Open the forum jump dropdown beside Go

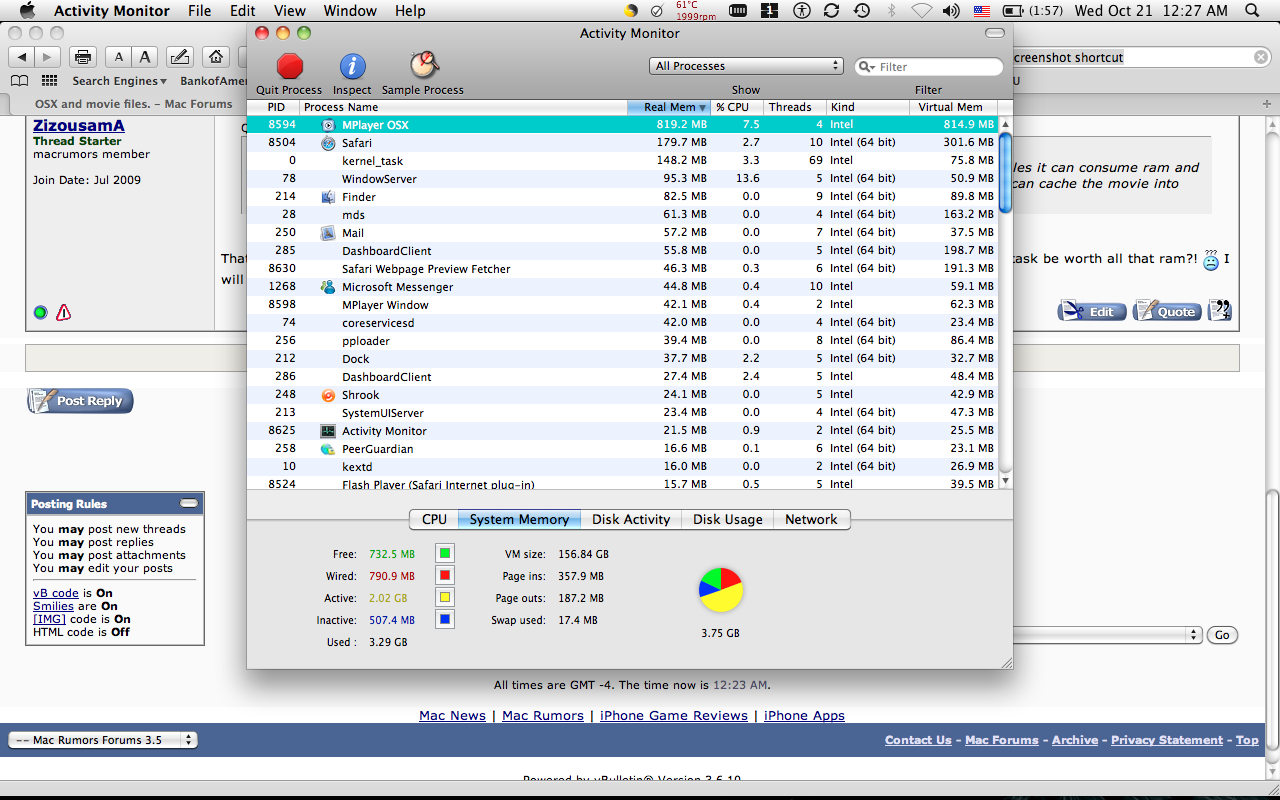(1108, 635)
